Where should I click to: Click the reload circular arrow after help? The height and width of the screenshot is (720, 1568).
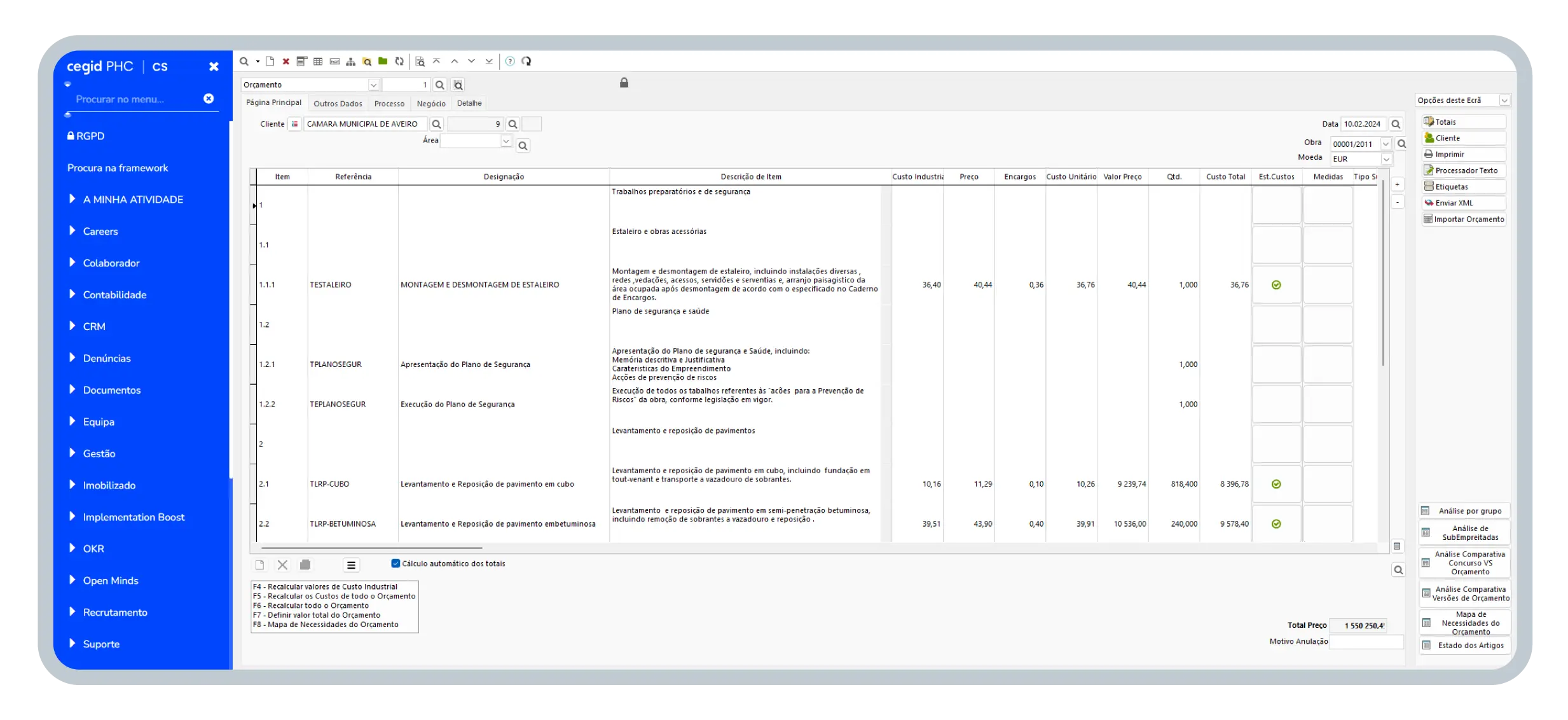click(x=526, y=62)
